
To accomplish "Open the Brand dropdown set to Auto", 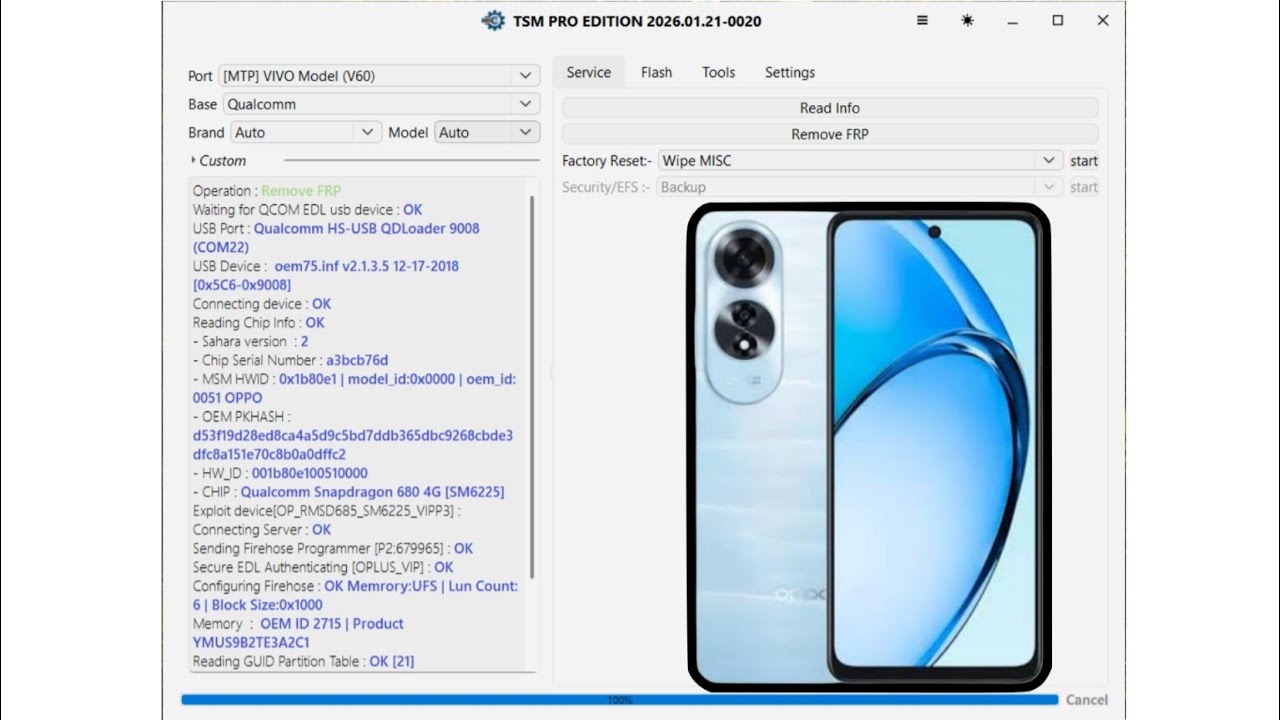I will 306,132.
